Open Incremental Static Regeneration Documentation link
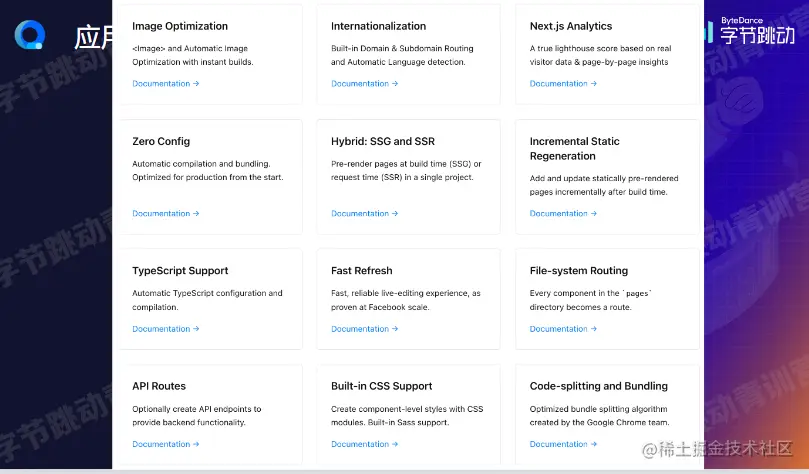The height and width of the screenshot is (474, 809). pyautogui.click(x=563, y=213)
